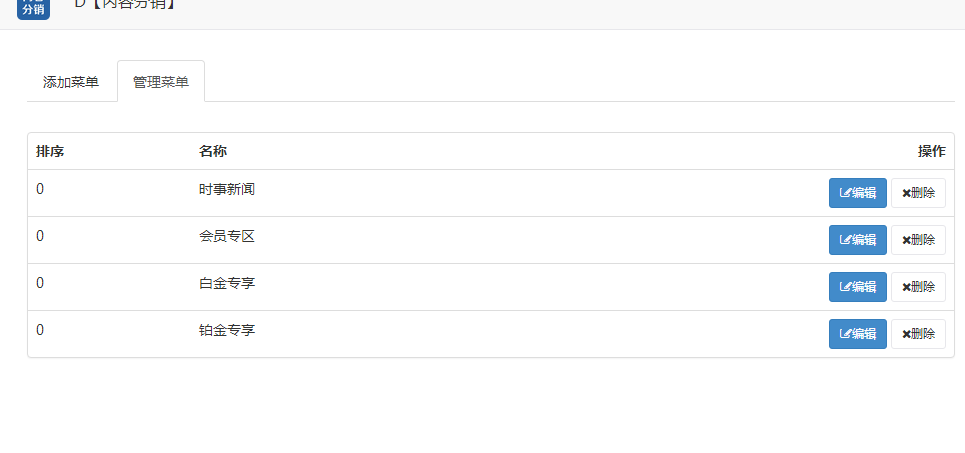Image resolution: width=965 pixels, height=453 pixels.
Task: Click edit pencil icon for 时事新闻
Action: [x=846, y=193]
